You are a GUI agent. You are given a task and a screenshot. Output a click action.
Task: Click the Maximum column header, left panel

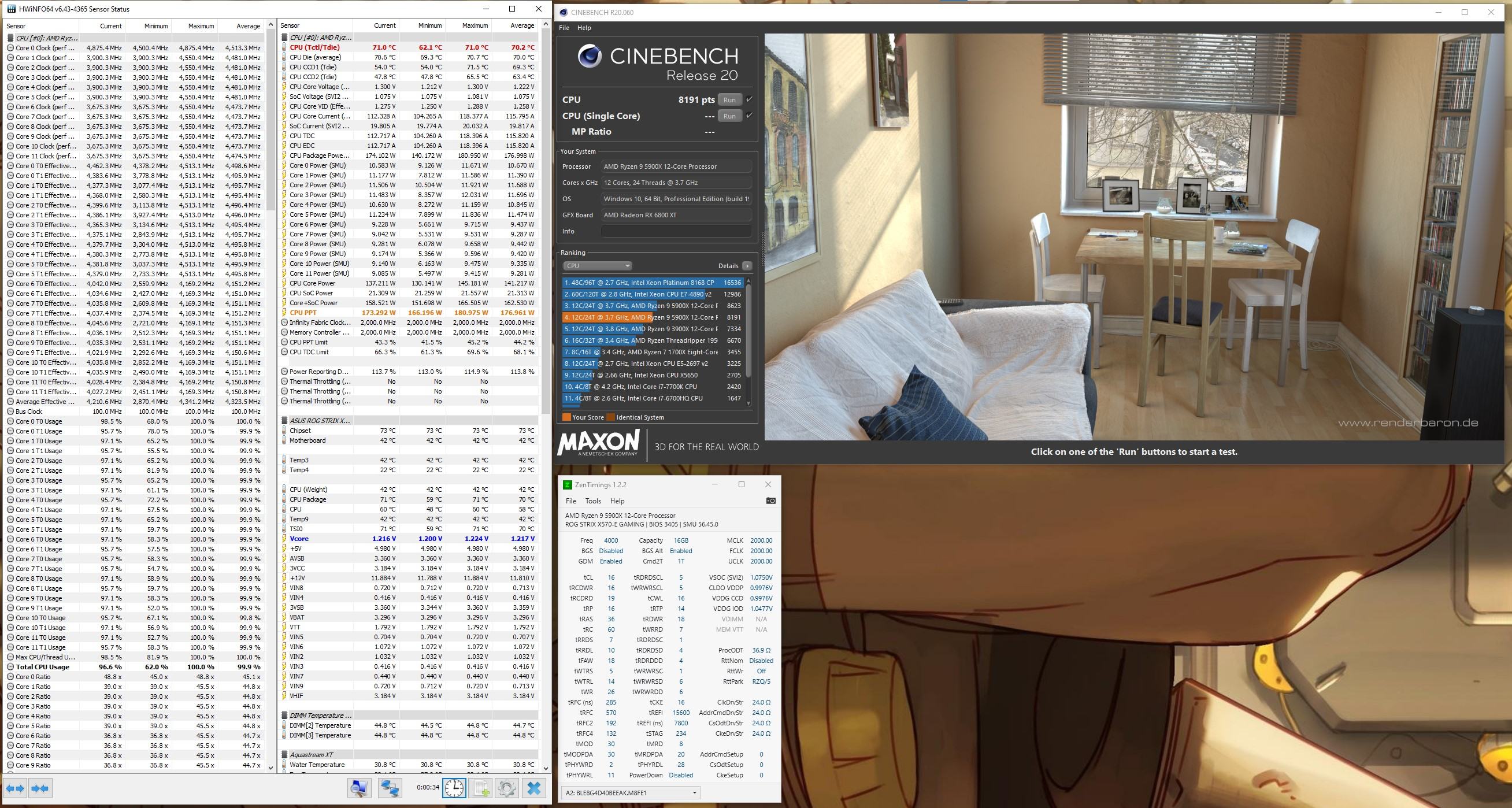(x=194, y=26)
